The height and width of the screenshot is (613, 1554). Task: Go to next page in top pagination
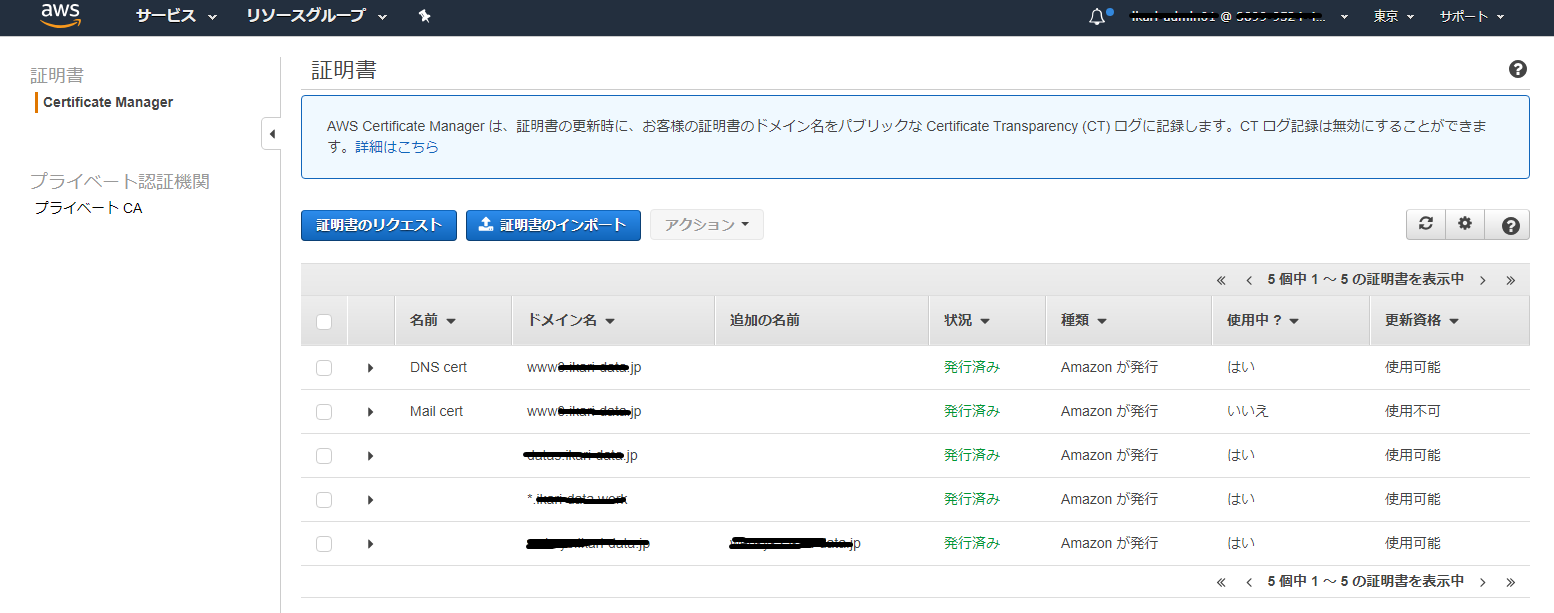point(1482,280)
